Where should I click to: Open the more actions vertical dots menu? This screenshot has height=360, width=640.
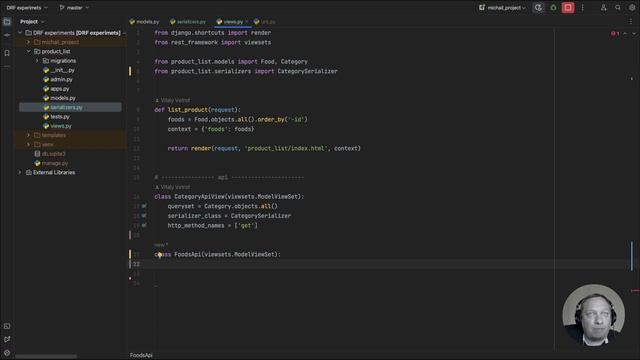(x=582, y=7)
